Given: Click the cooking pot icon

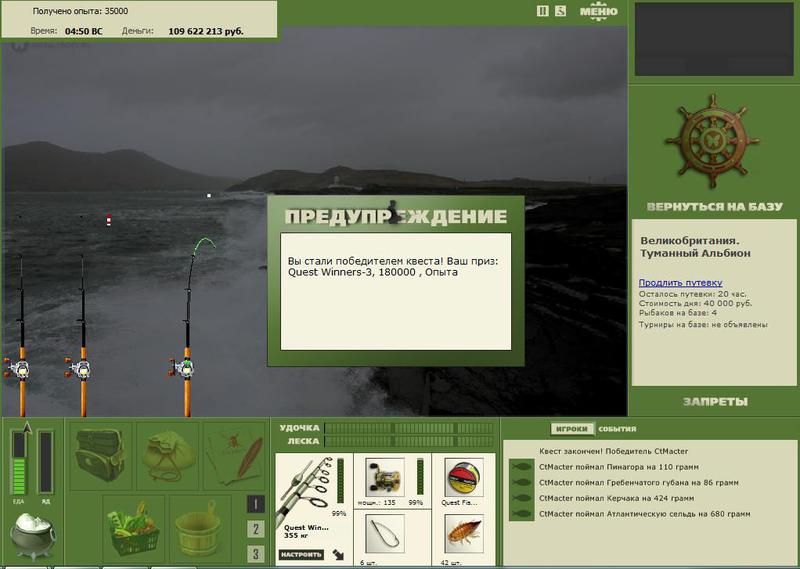Looking at the screenshot, I should click(x=33, y=535).
